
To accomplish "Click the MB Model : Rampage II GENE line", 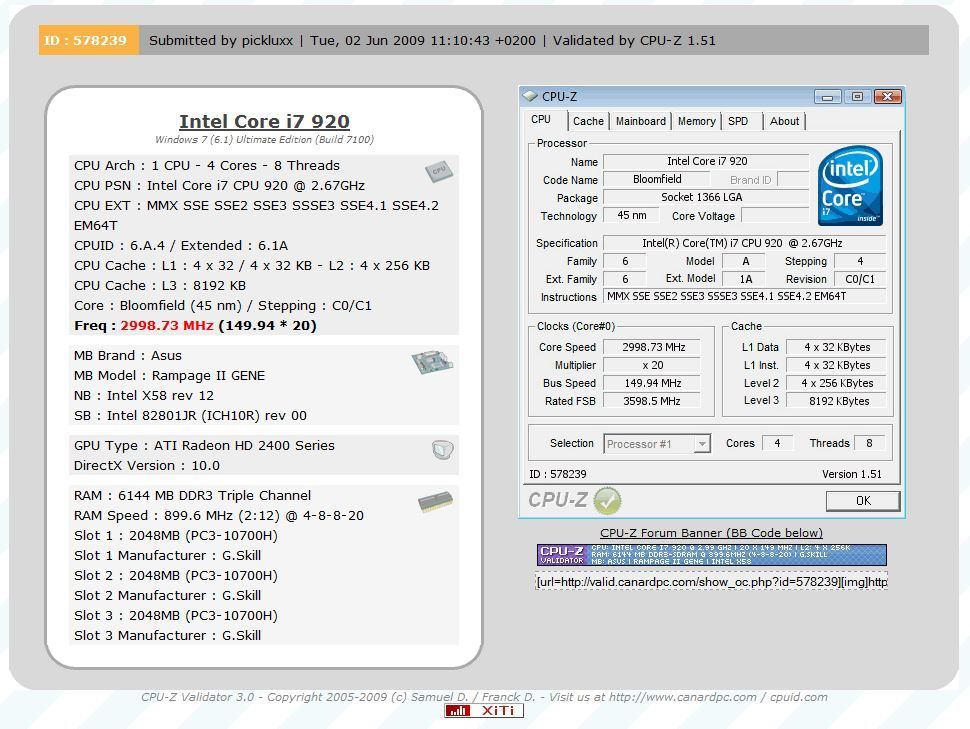I will (169, 376).
